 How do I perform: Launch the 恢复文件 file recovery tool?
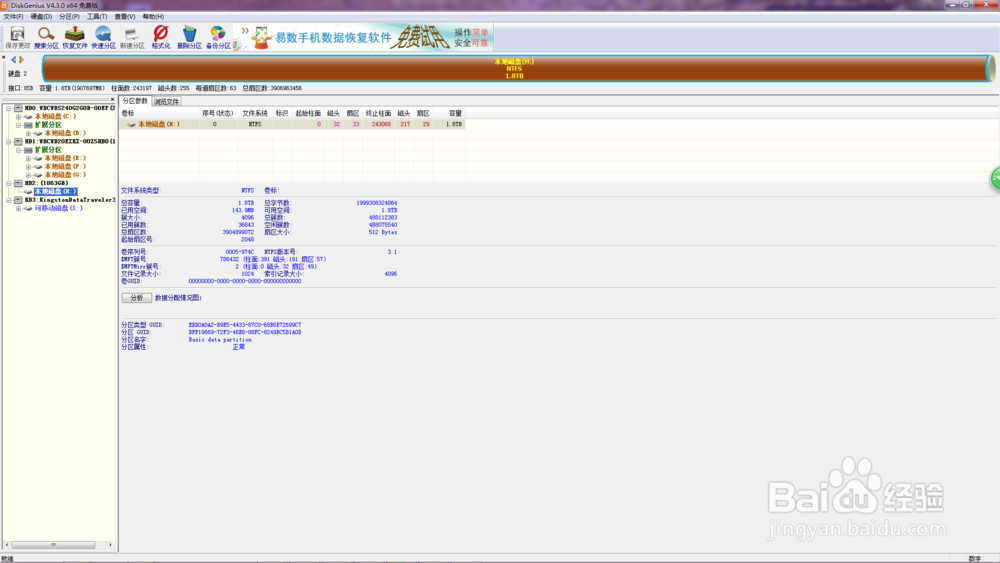pyautogui.click(x=75, y=38)
